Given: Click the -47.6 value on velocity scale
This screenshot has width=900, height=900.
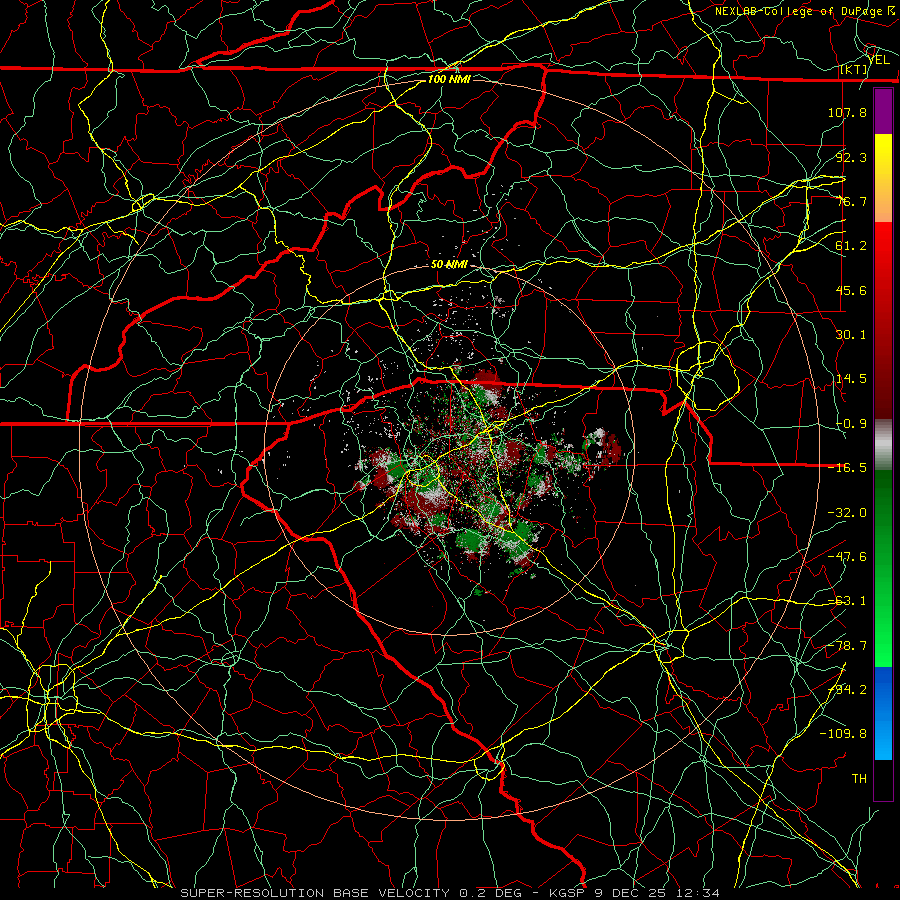Looking at the screenshot, I should 847,557.
